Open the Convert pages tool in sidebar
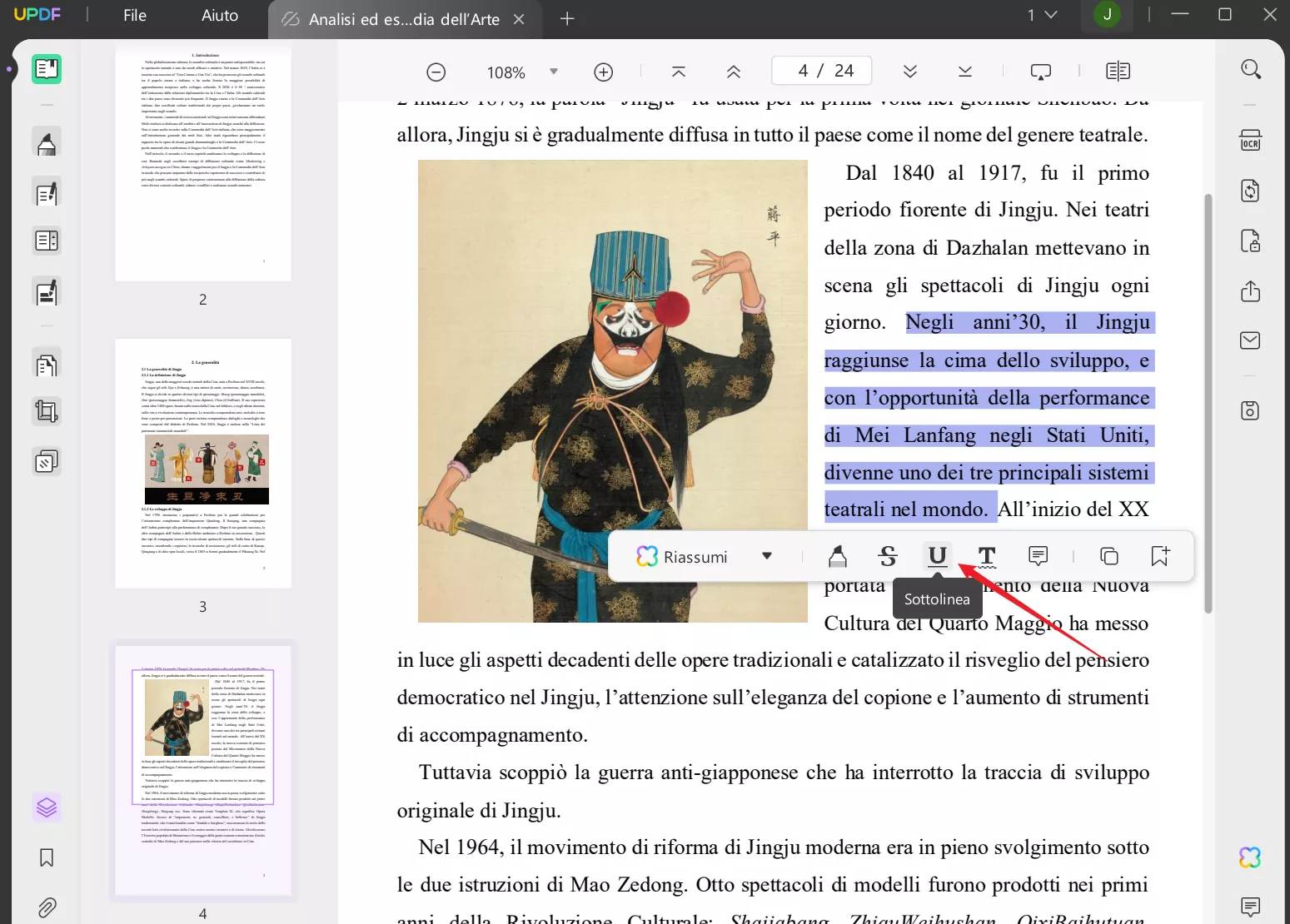Screen dimensions: 1290x924 47,364
